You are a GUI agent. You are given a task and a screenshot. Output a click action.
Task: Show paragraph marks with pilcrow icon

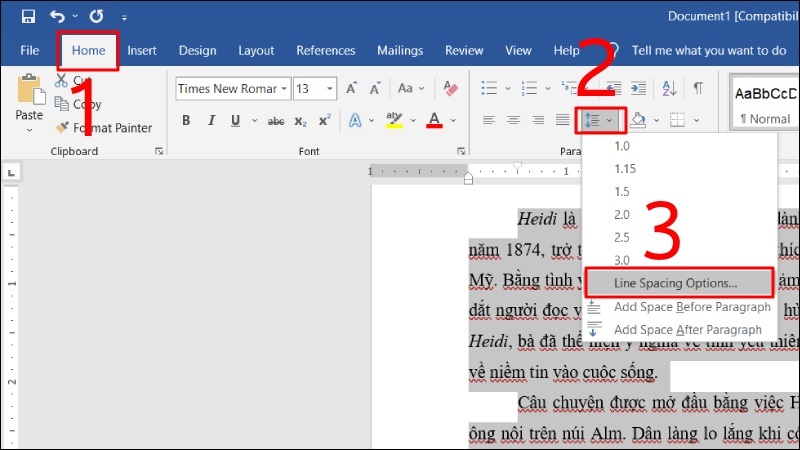click(x=698, y=89)
